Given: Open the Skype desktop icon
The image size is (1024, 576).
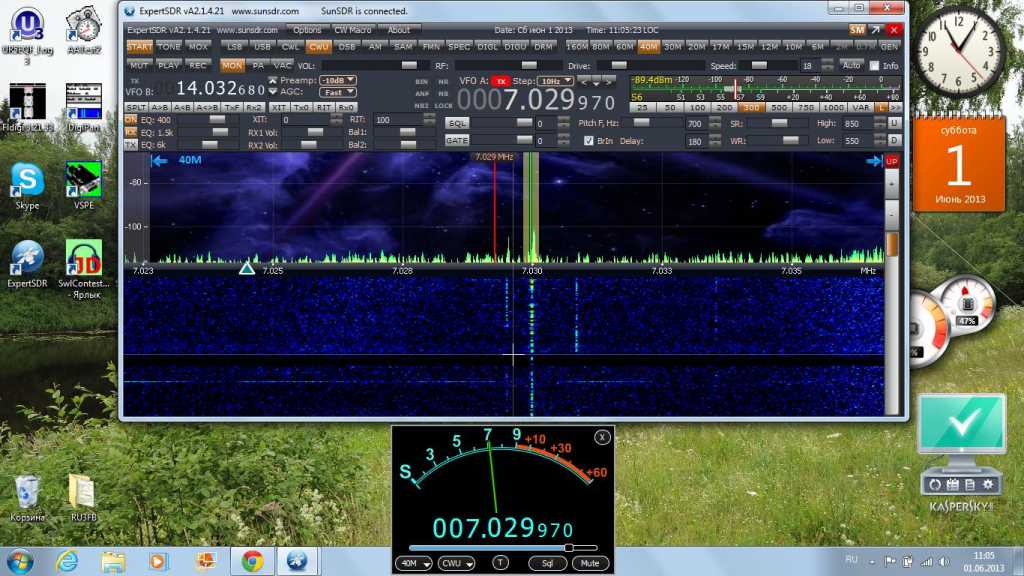Looking at the screenshot, I should (27, 185).
